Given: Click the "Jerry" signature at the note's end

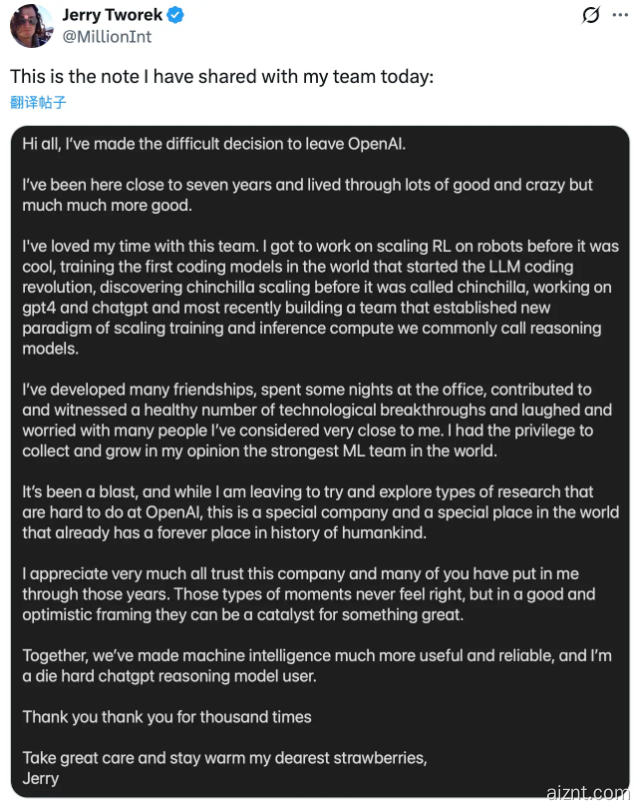Looking at the screenshot, I should click(x=41, y=777).
